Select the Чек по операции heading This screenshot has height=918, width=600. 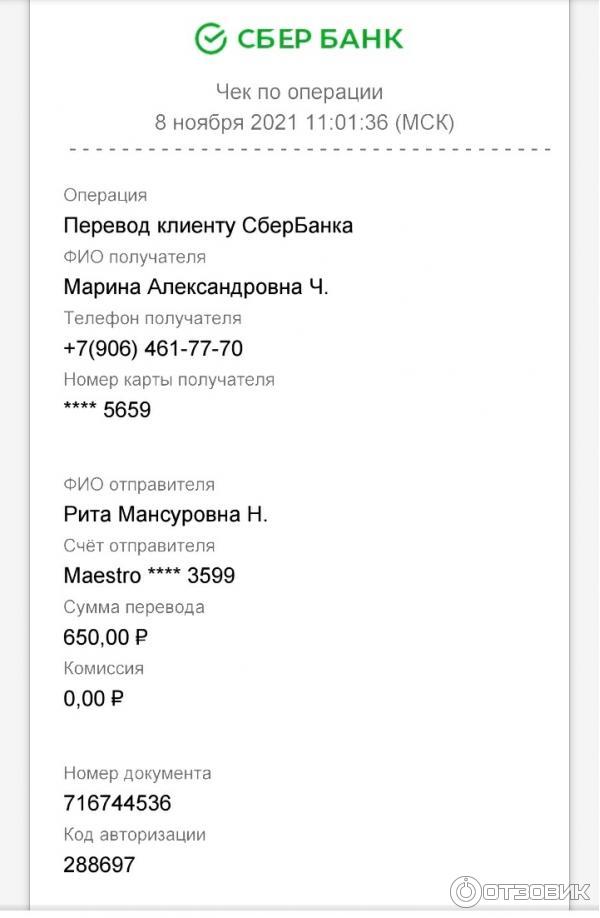click(300, 92)
